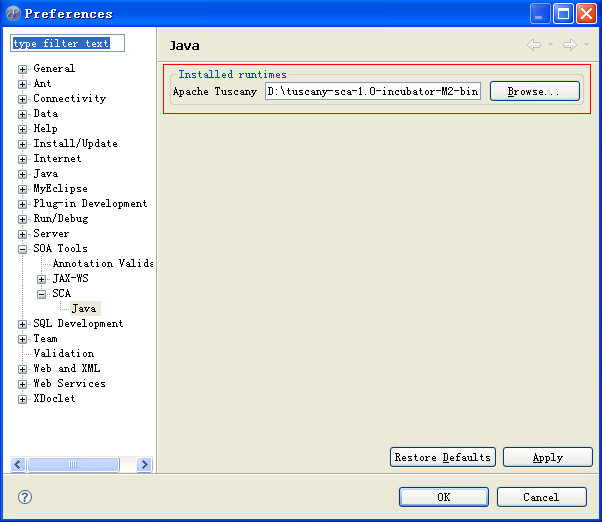Select Internet preferences item
This screenshot has width=602, height=522.
tap(57, 158)
